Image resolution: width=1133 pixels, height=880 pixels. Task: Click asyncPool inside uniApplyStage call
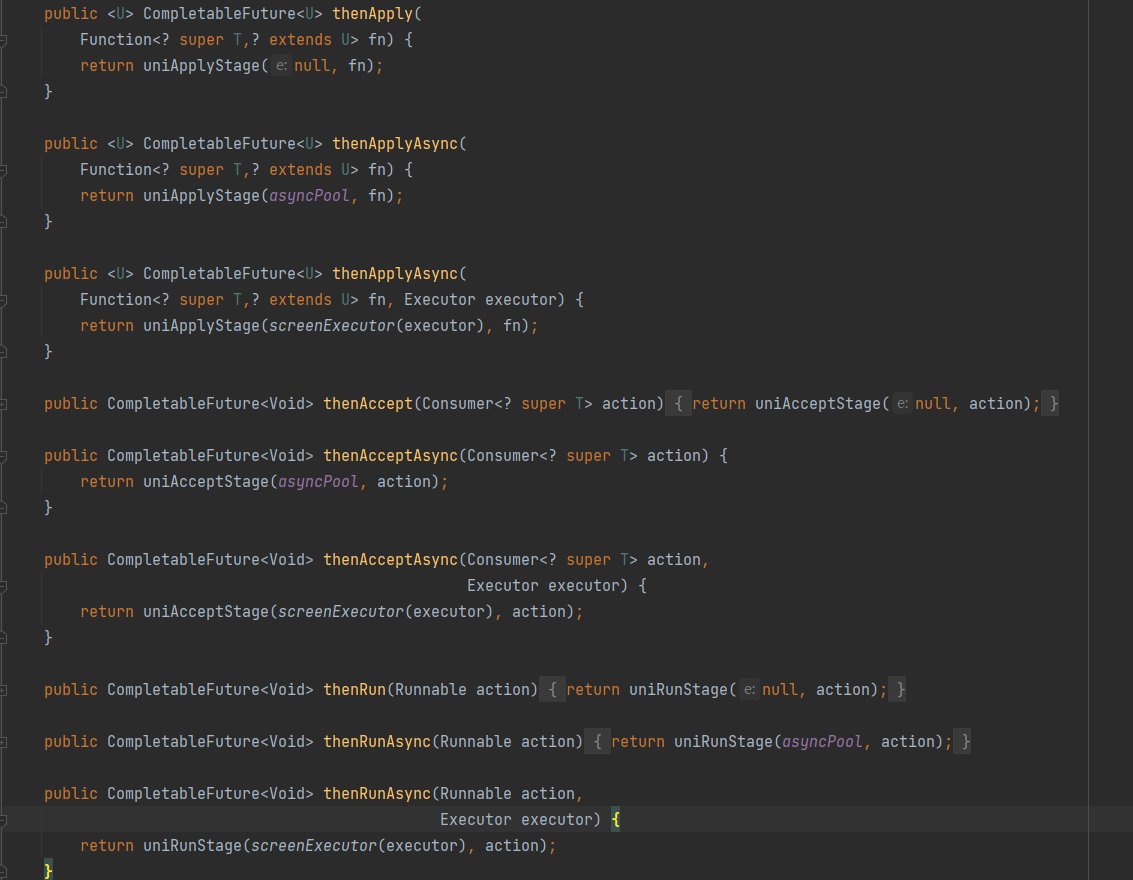[x=309, y=196]
